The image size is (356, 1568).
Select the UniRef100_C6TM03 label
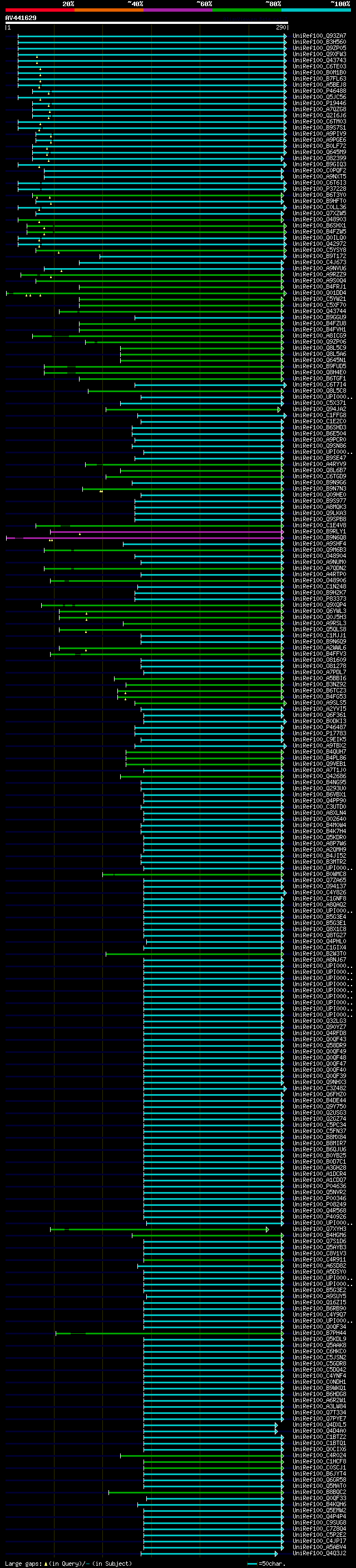pyautogui.click(x=319, y=122)
